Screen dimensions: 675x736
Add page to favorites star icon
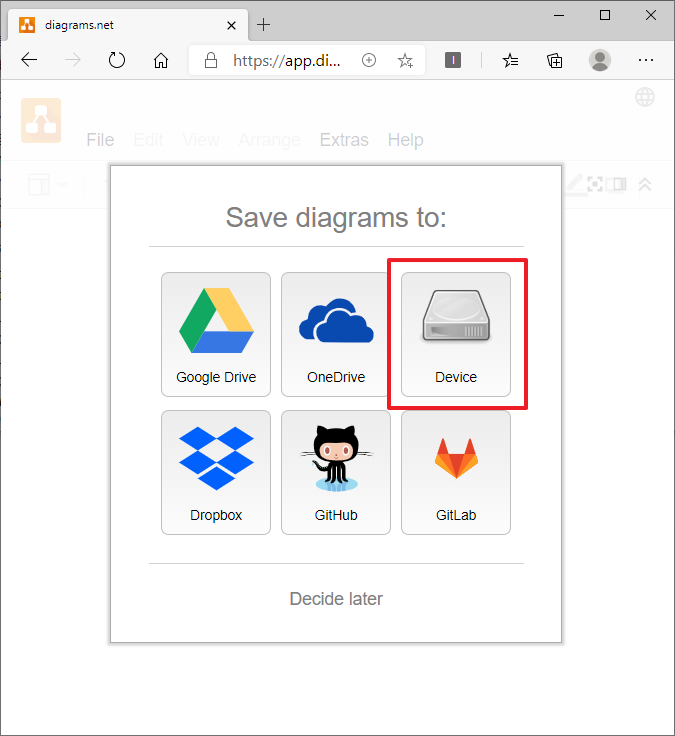tap(405, 60)
